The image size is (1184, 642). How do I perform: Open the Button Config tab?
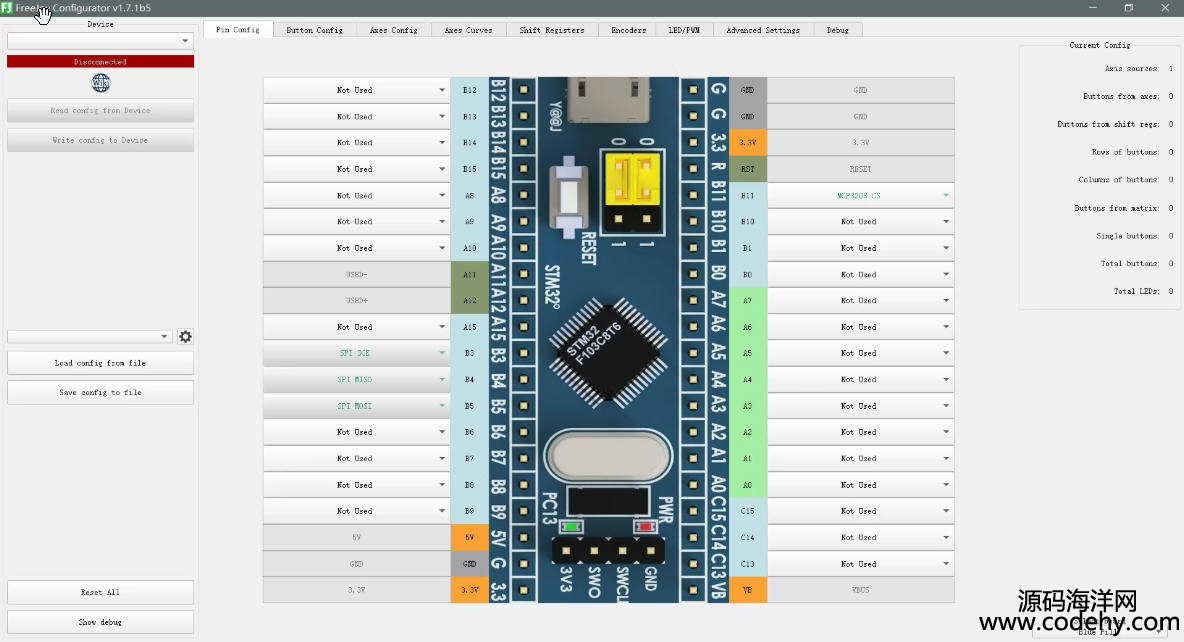pos(314,30)
